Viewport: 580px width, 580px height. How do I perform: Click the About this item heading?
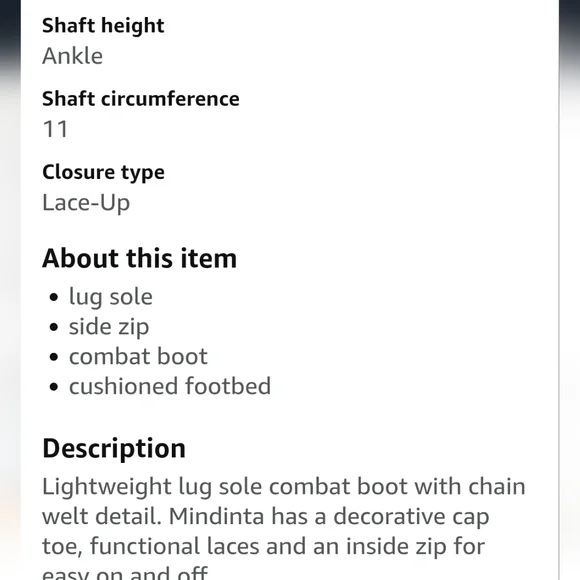click(x=139, y=258)
